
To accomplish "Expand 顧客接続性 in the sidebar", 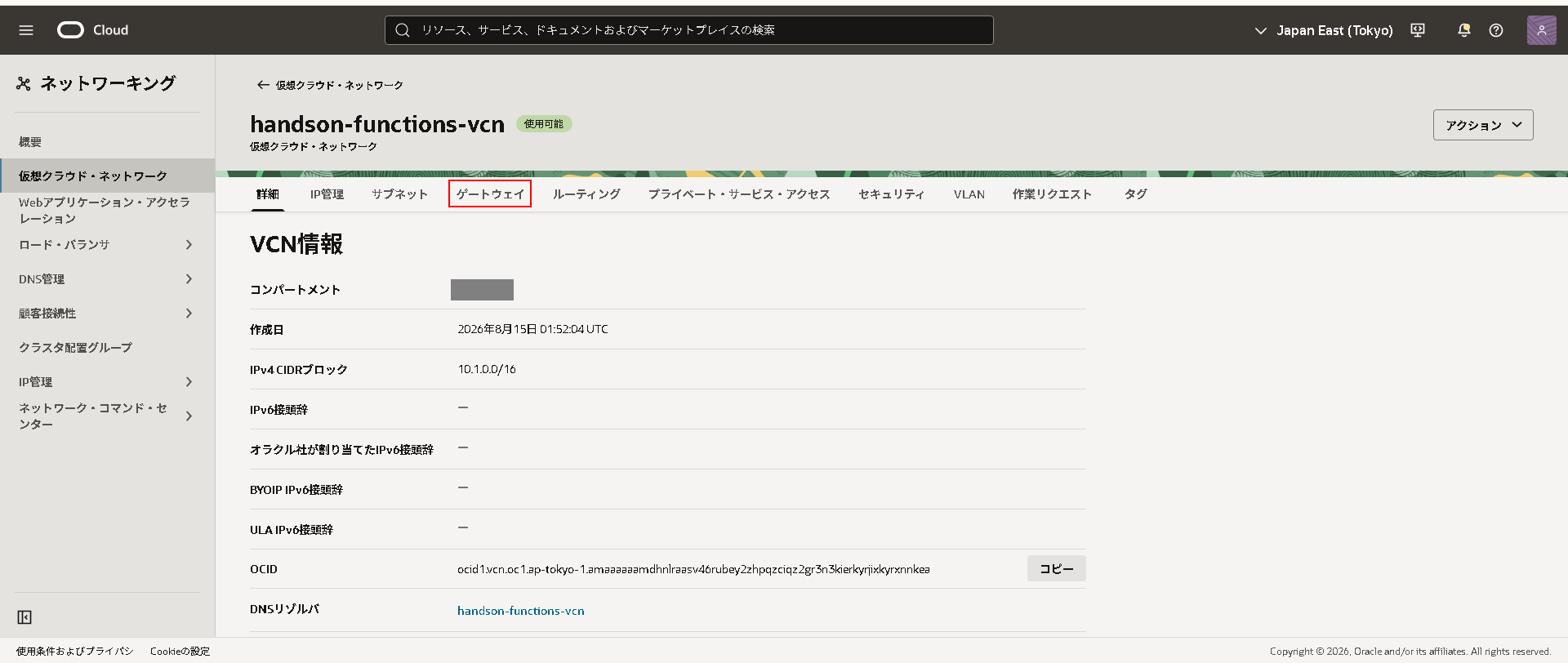I will pos(189,314).
